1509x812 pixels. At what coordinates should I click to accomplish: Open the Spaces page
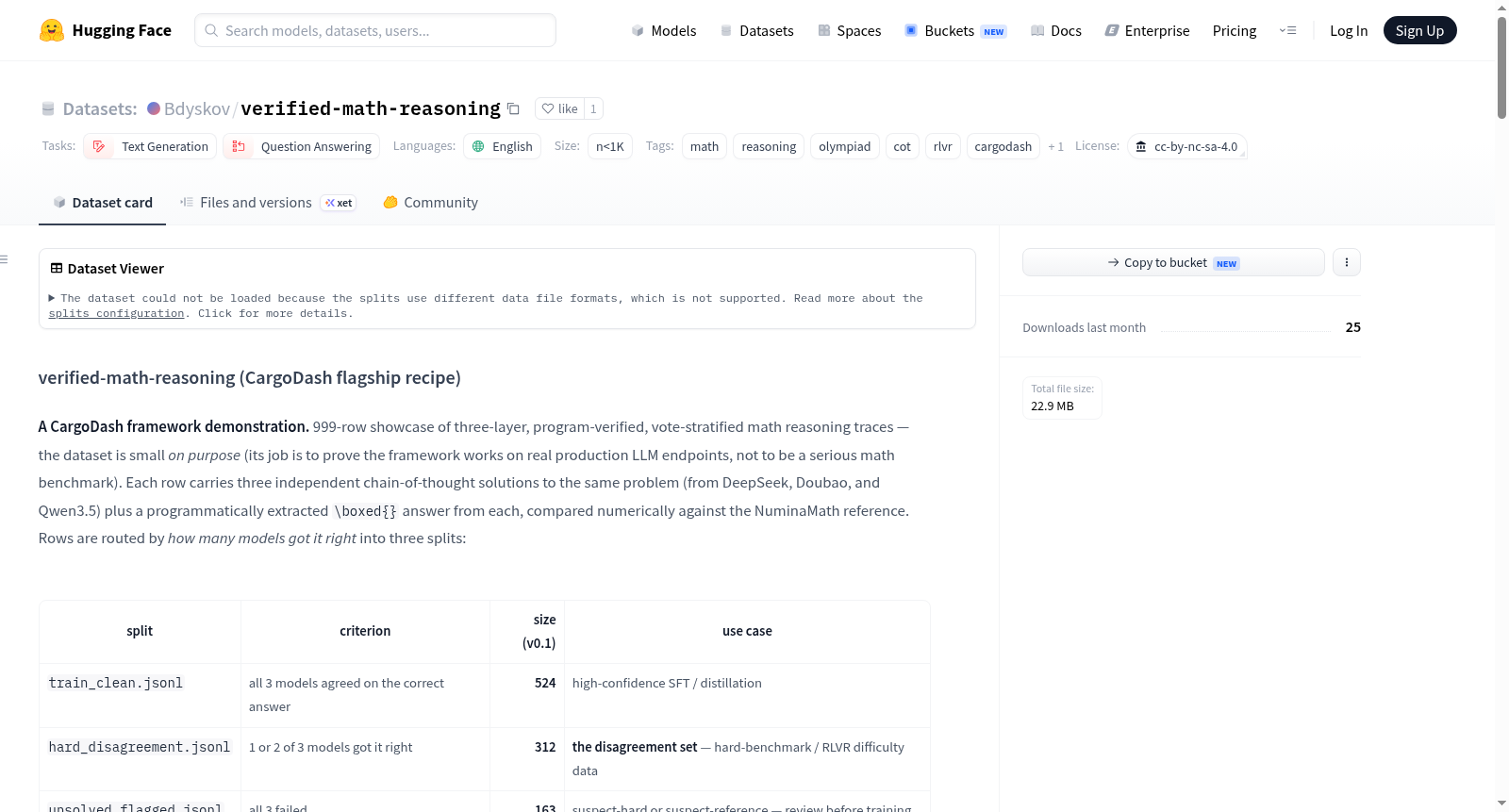[x=850, y=30]
